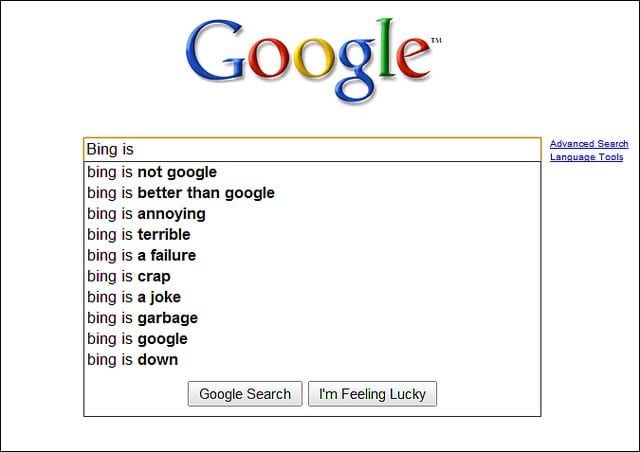Viewport: 640px width, 452px height.
Task: Select suggestion "bing is not google"
Action: (152, 172)
